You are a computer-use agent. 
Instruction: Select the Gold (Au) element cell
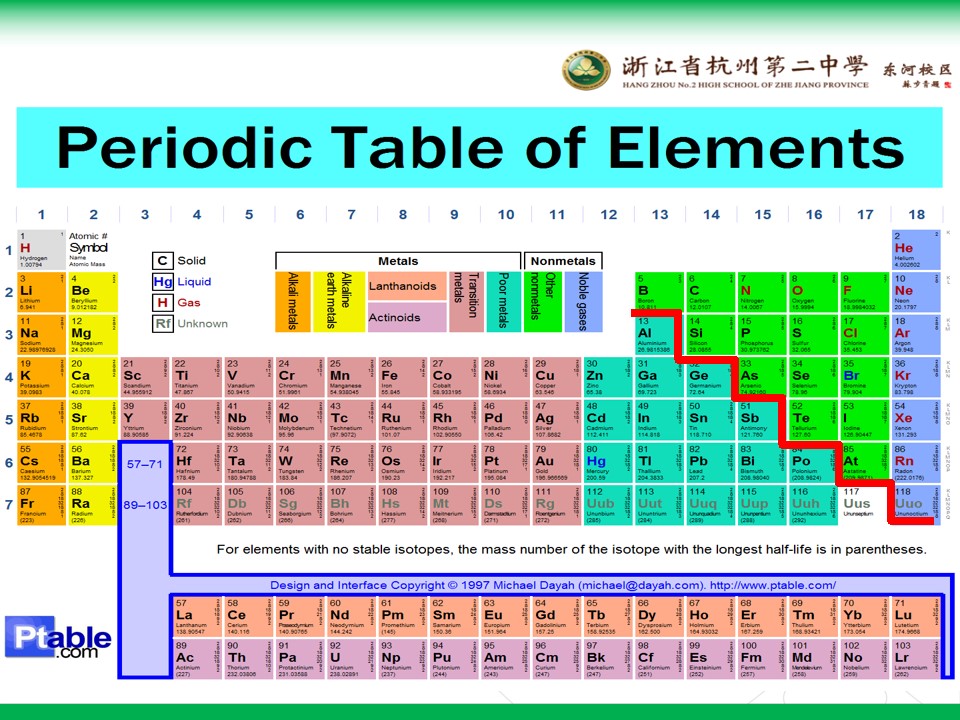click(557, 463)
